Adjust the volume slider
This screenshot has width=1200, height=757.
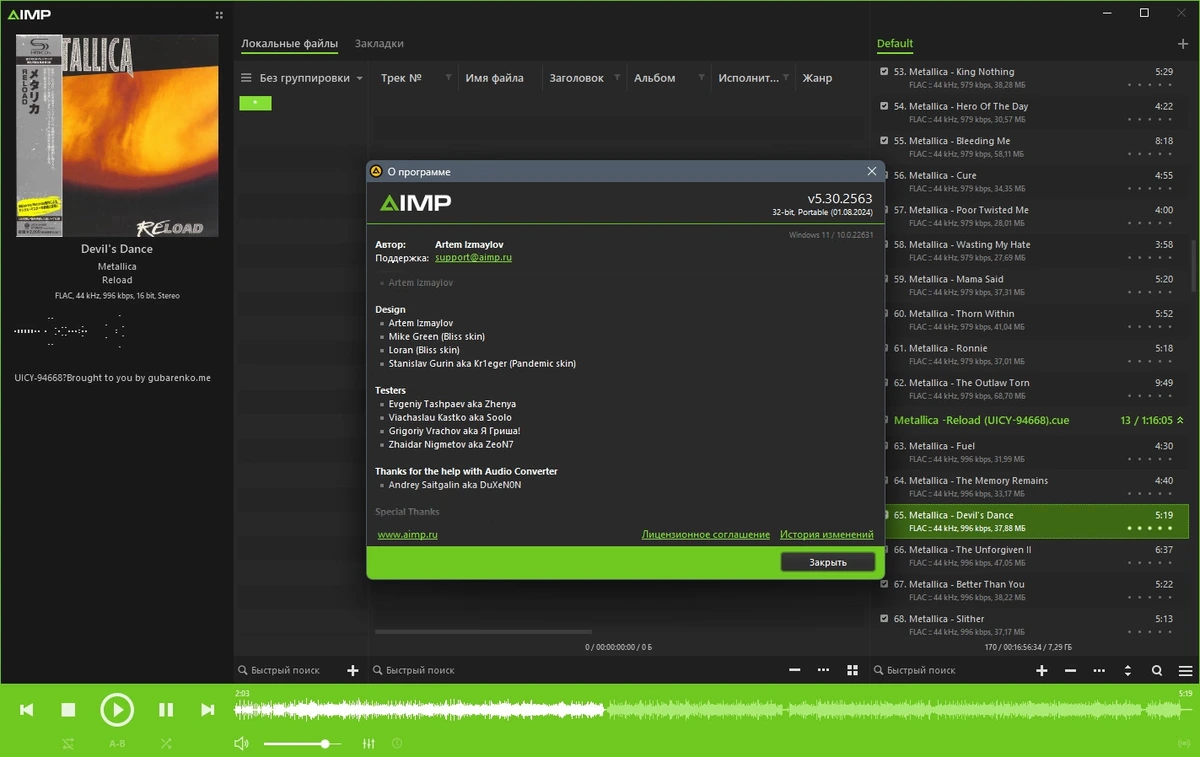click(x=302, y=744)
